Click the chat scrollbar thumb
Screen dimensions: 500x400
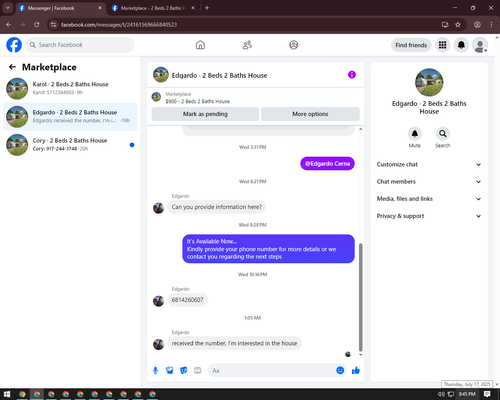[360, 297]
